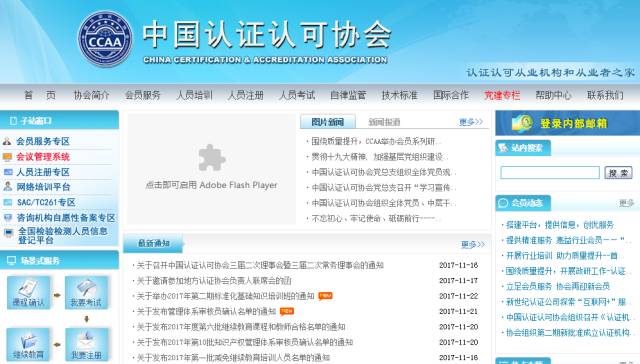Click the 人员注册专区 icon

8,172
